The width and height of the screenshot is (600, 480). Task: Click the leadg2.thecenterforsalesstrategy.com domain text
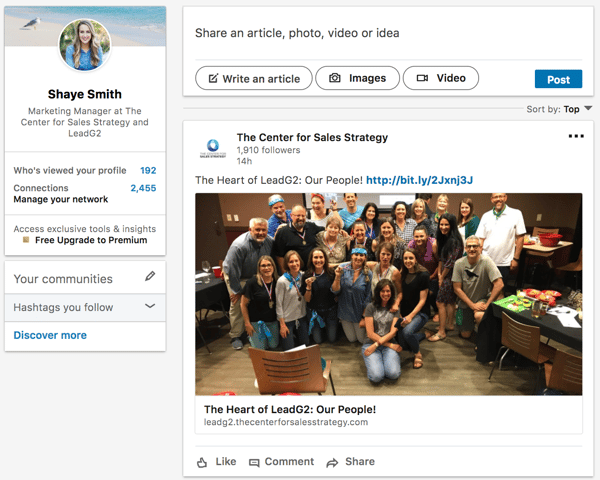[286, 422]
